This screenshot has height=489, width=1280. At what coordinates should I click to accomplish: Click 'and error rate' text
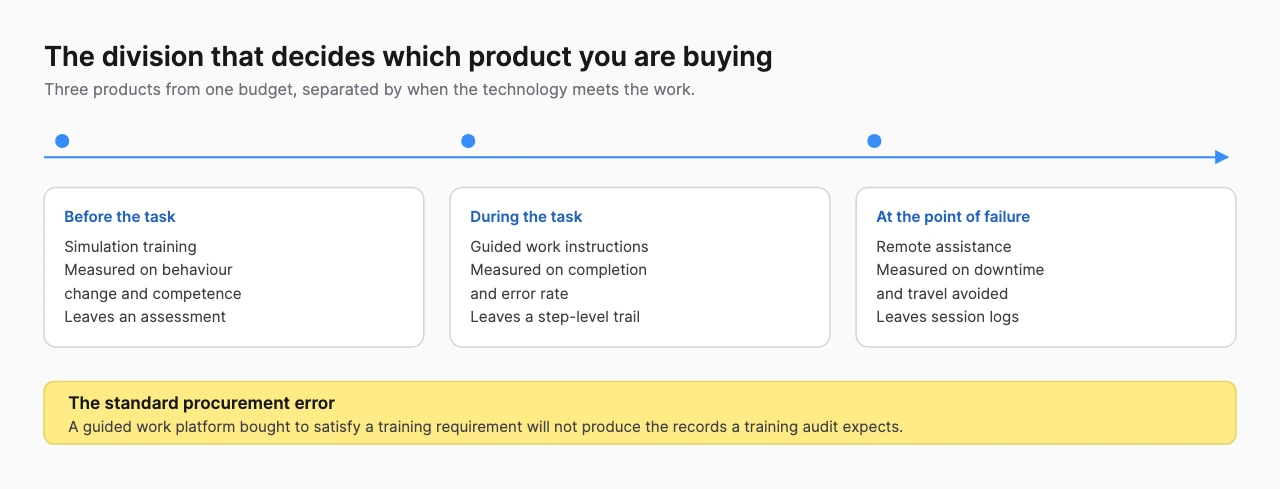[x=519, y=294]
